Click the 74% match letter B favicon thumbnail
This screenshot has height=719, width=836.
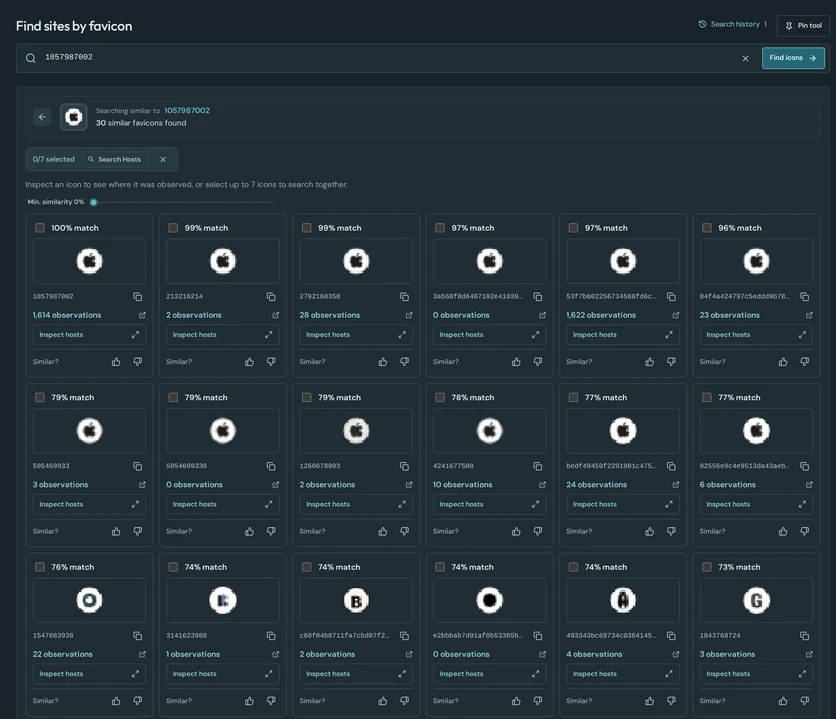pyautogui.click(x=356, y=600)
